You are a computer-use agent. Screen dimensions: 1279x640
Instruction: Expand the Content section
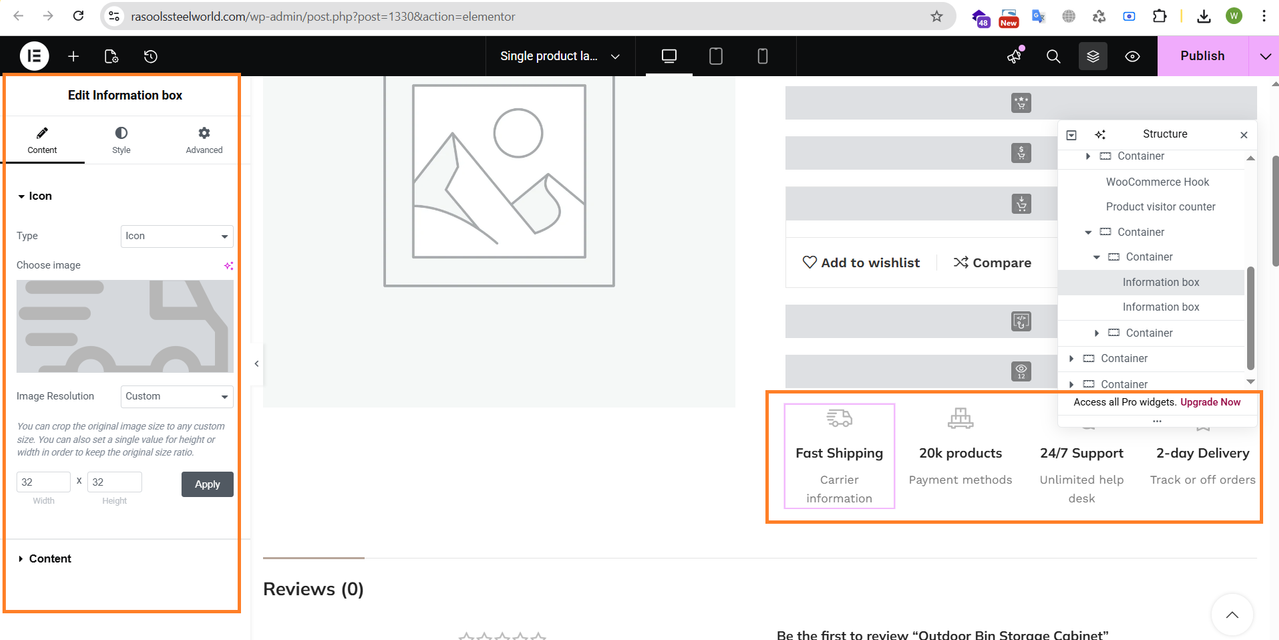click(x=45, y=559)
